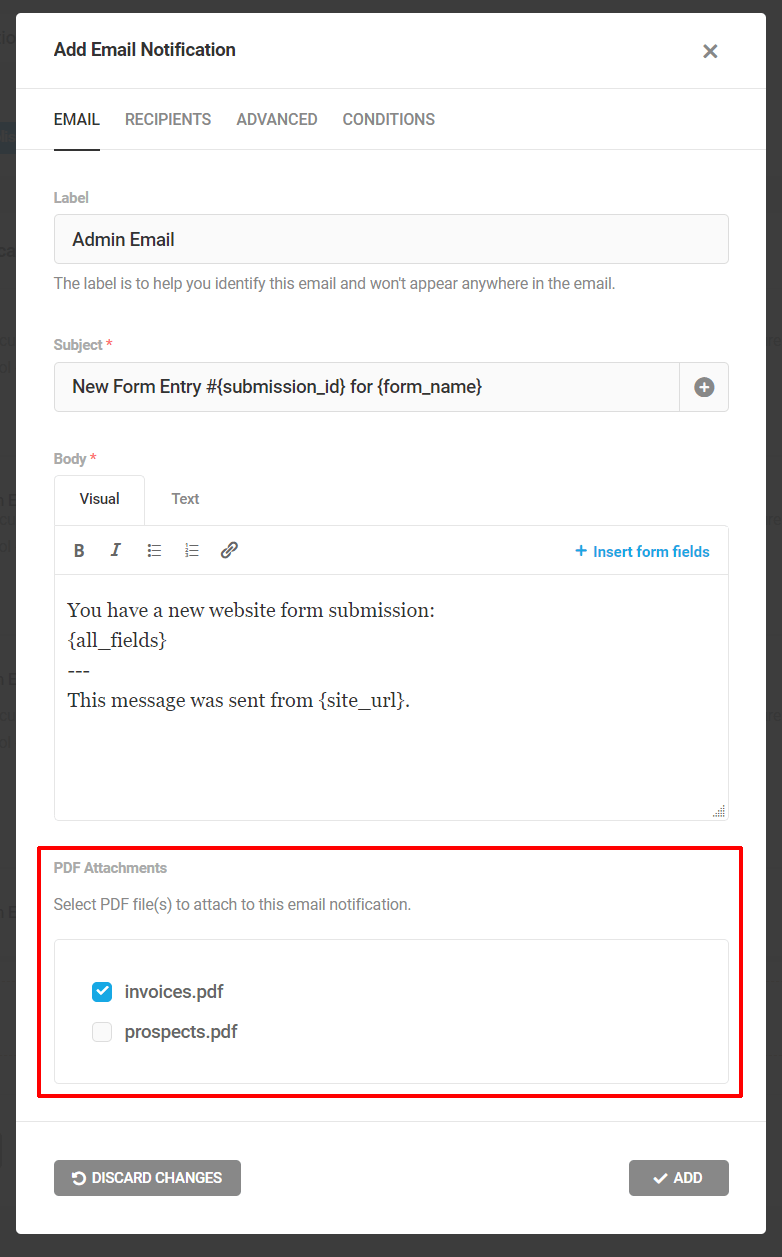Click the ADD button to save the notification
The height and width of the screenshot is (1257, 782).
coord(679,1178)
